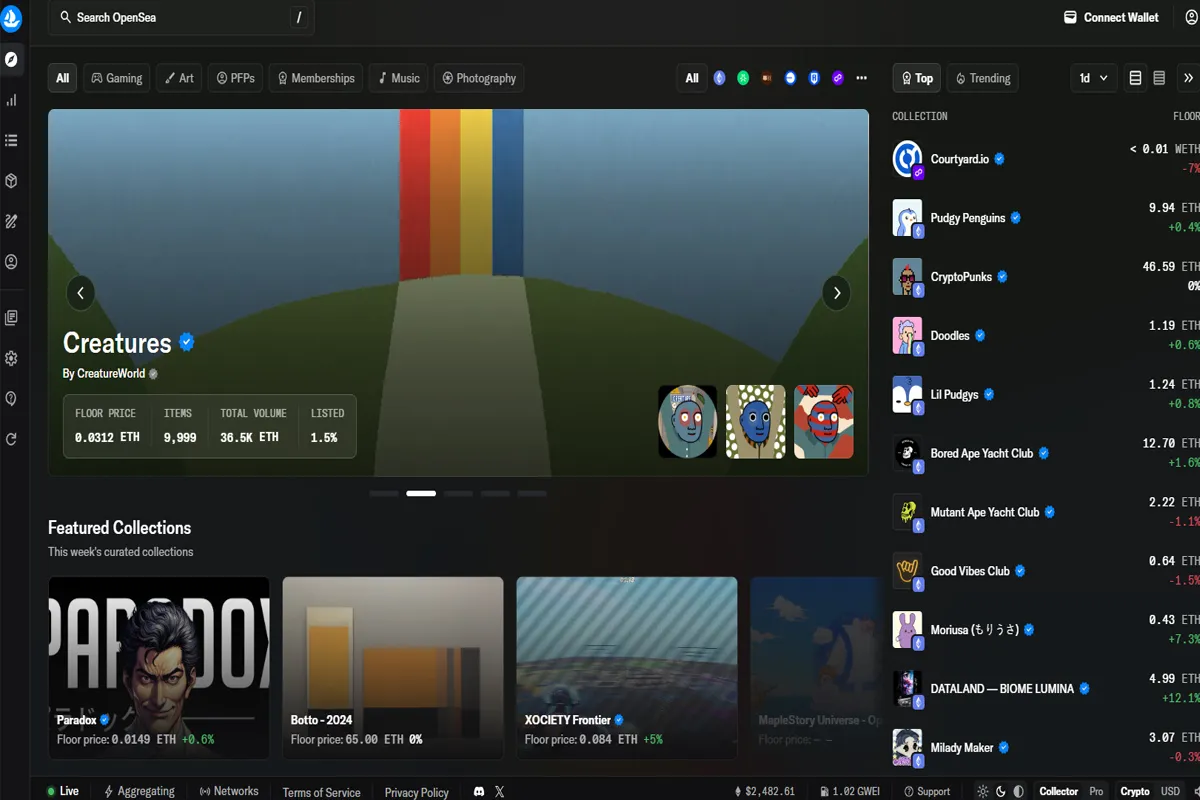Click the refresh arrow icon in sidebar
1200x800 pixels.
(x=12, y=439)
